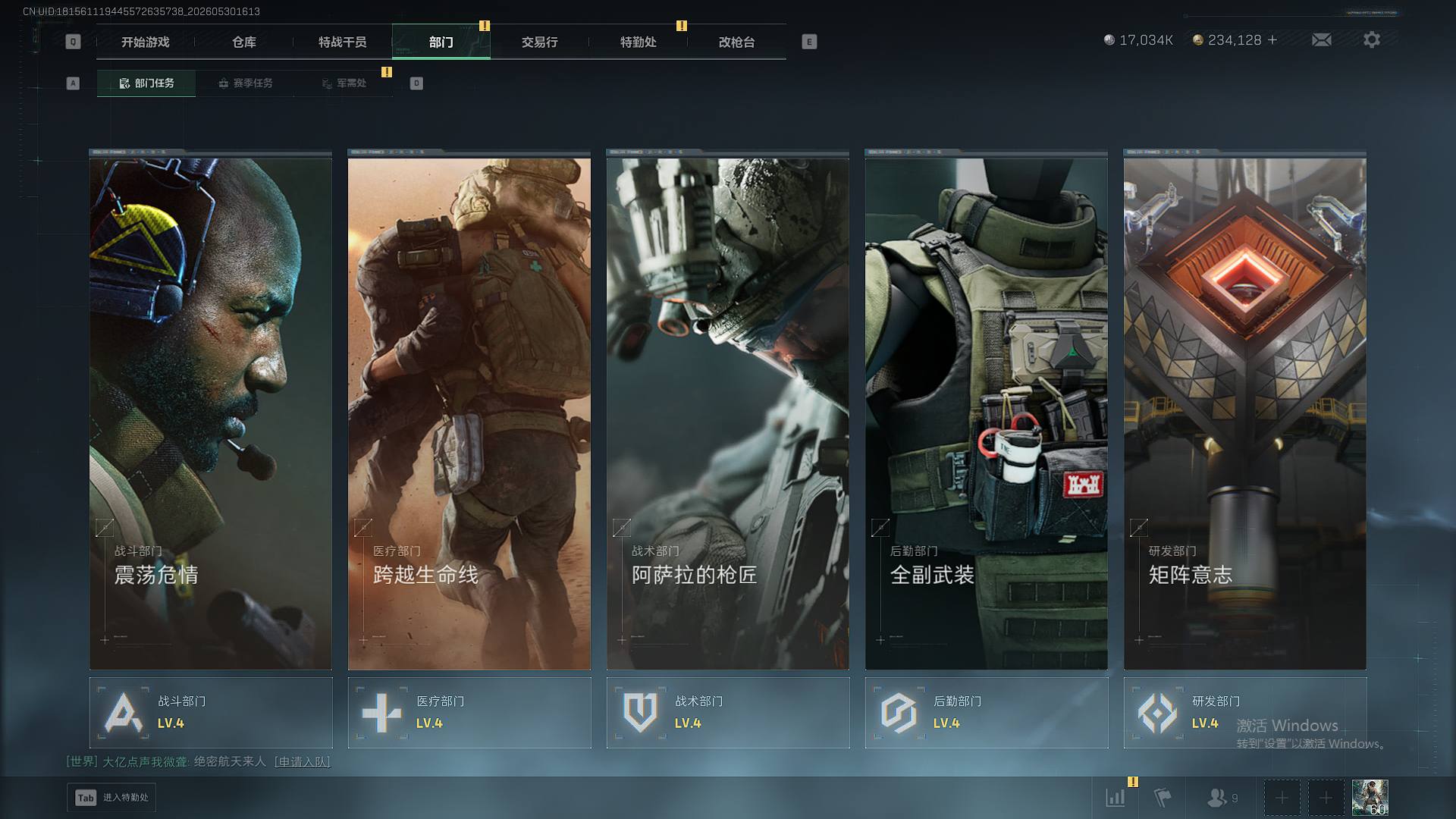Open the 赛季任务 sub-tab
1456x819 pixels.
pyautogui.click(x=245, y=83)
